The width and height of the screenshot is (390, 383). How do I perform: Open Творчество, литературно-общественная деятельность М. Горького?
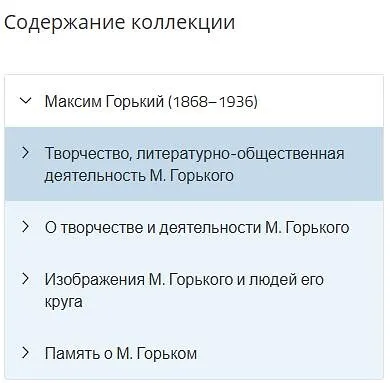(194, 164)
